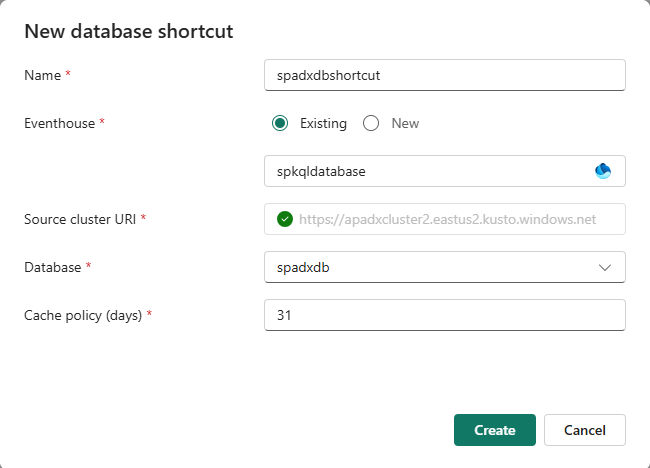Image resolution: width=650 pixels, height=468 pixels.
Task: Click the "Cache policy (days)" label
Action: click(83, 315)
